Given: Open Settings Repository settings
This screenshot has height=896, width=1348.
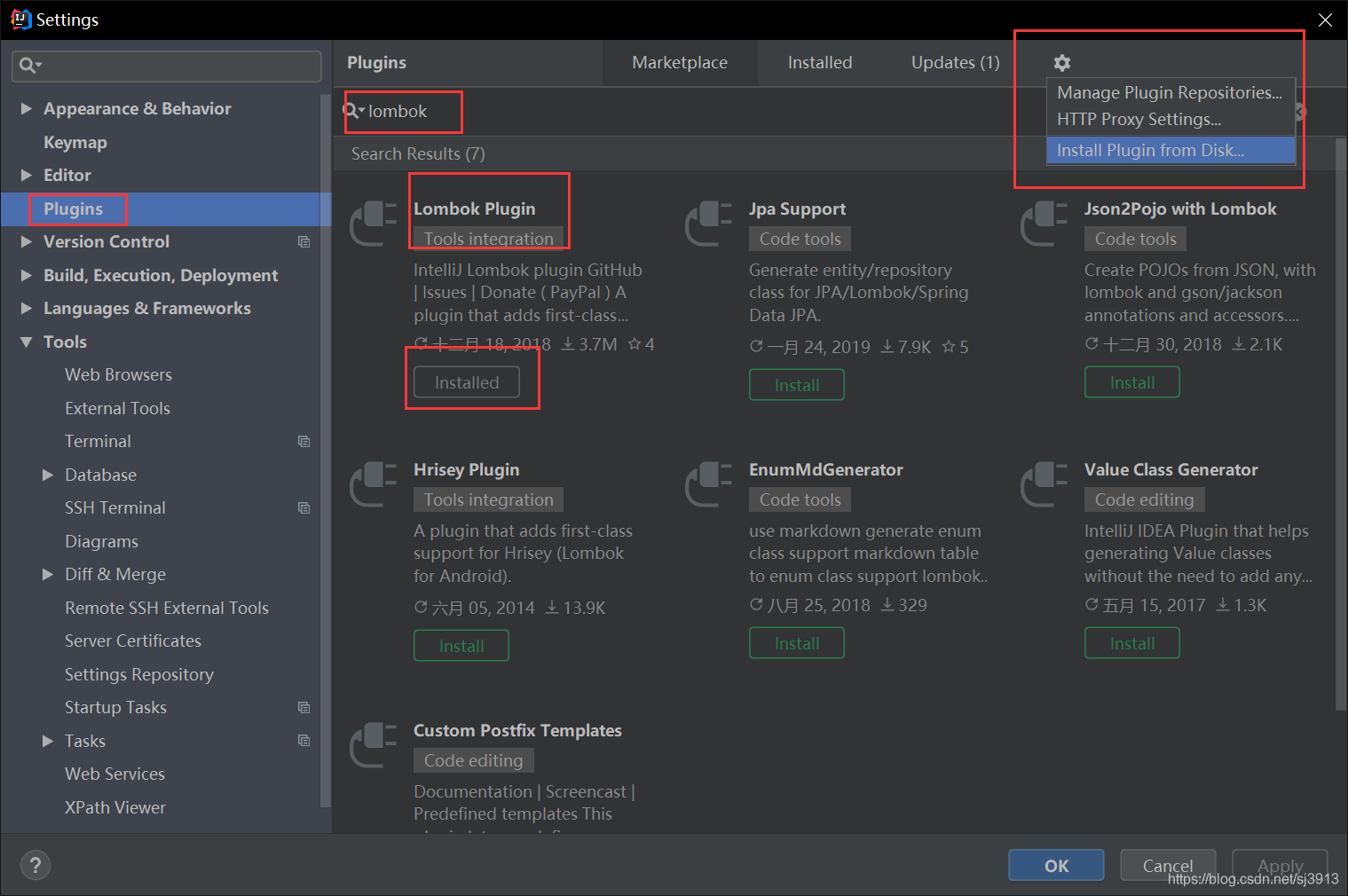Looking at the screenshot, I should pyautogui.click(x=139, y=674).
